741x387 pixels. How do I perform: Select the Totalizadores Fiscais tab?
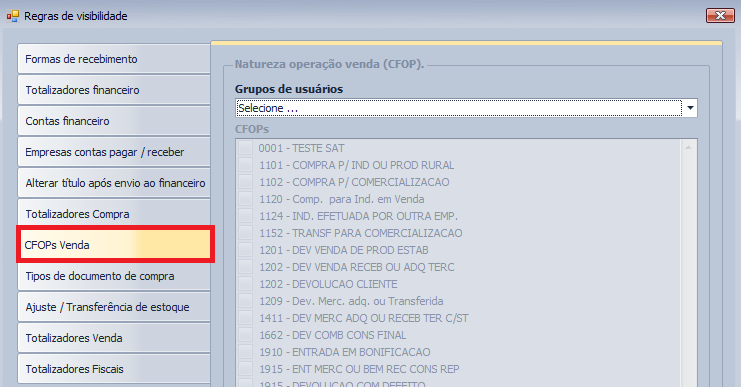point(114,369)
